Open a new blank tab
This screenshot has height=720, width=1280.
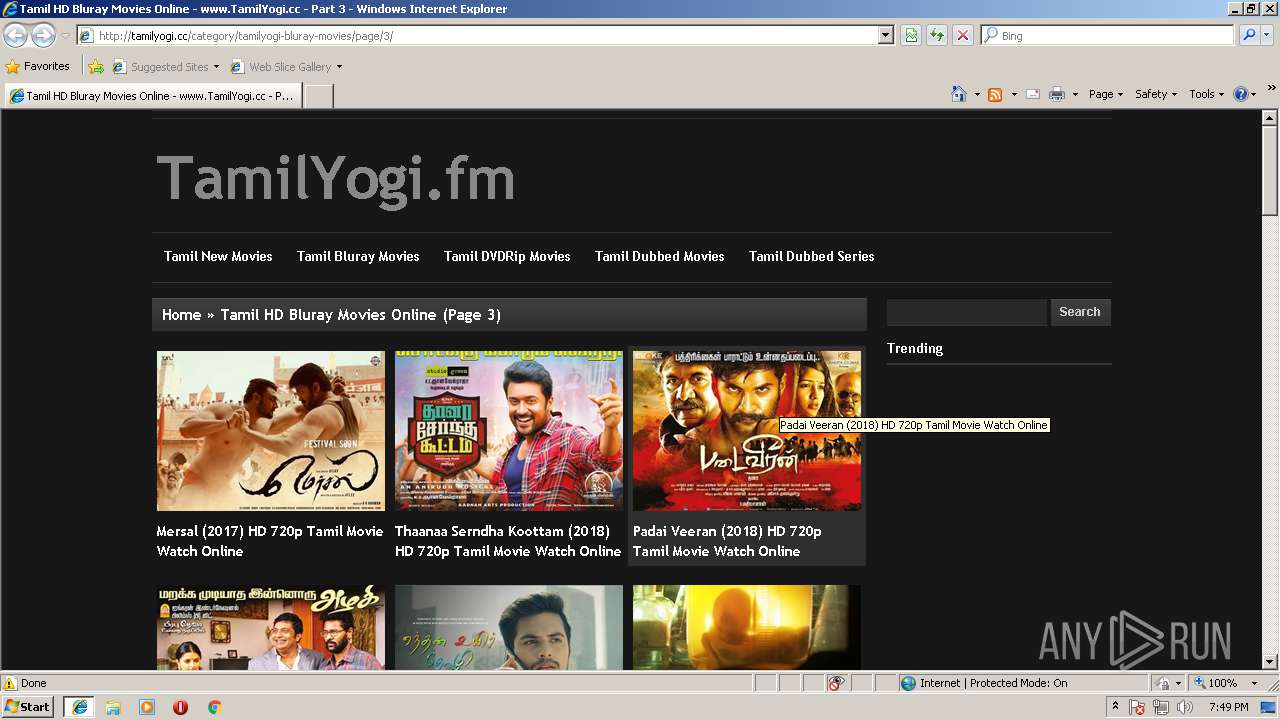(318, 96)
